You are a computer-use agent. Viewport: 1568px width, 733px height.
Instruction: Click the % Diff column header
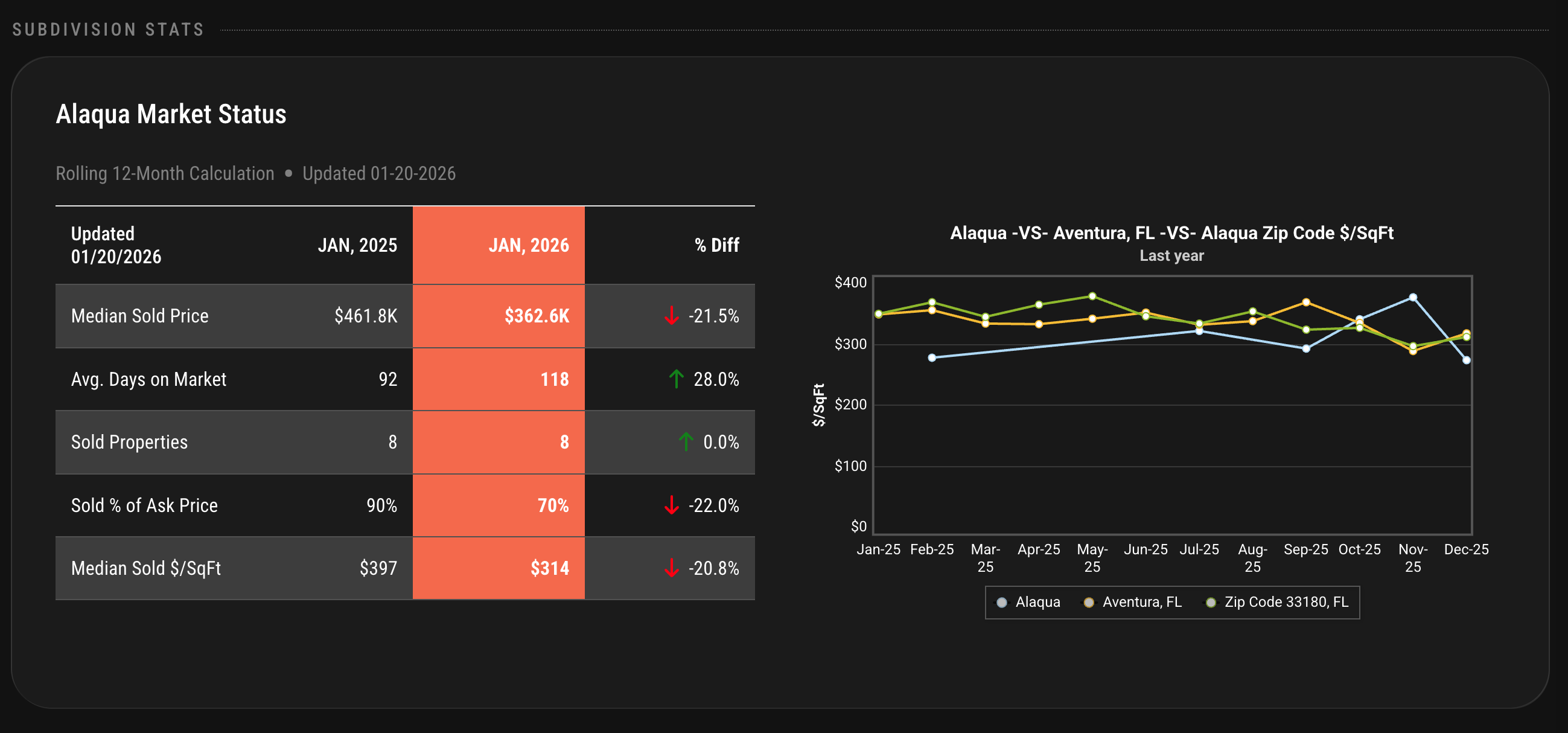coord(717,245)
